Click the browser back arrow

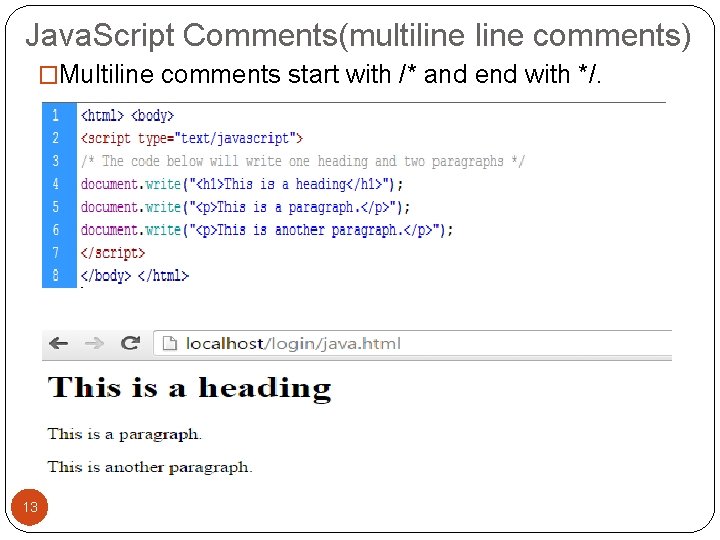58,343
